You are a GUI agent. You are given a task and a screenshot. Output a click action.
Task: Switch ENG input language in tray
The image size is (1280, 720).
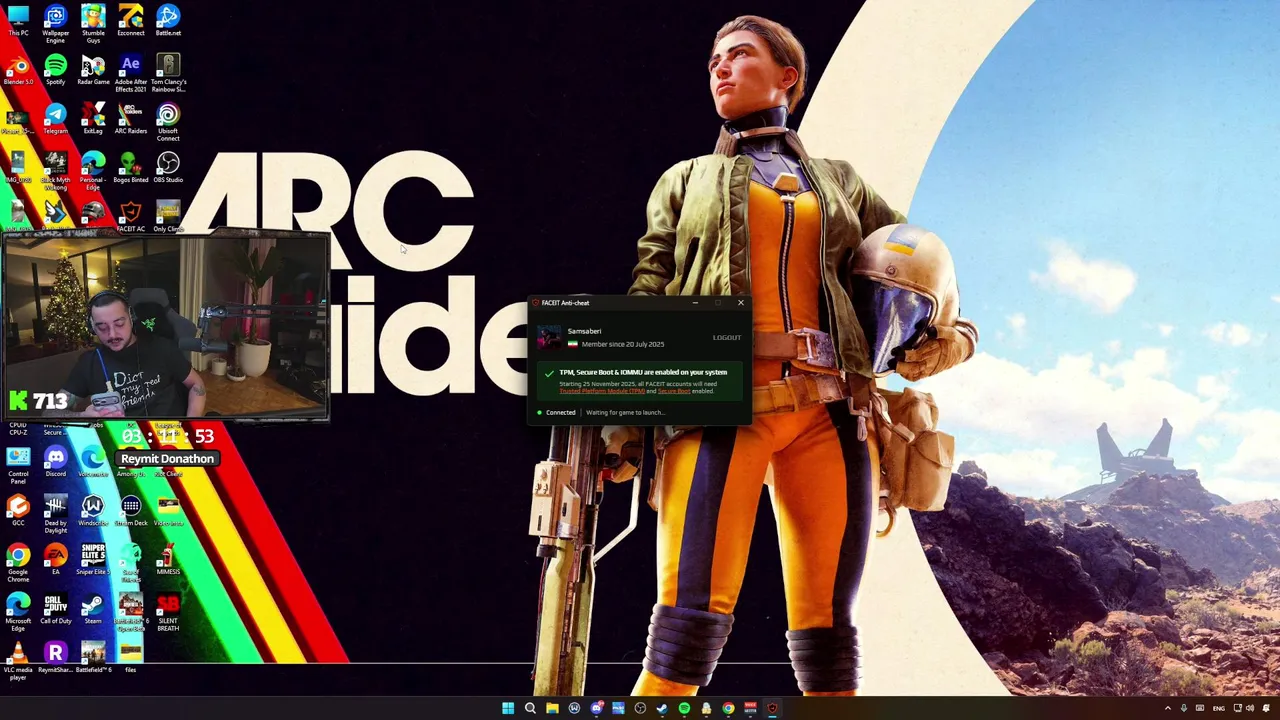pos(1218,708)
